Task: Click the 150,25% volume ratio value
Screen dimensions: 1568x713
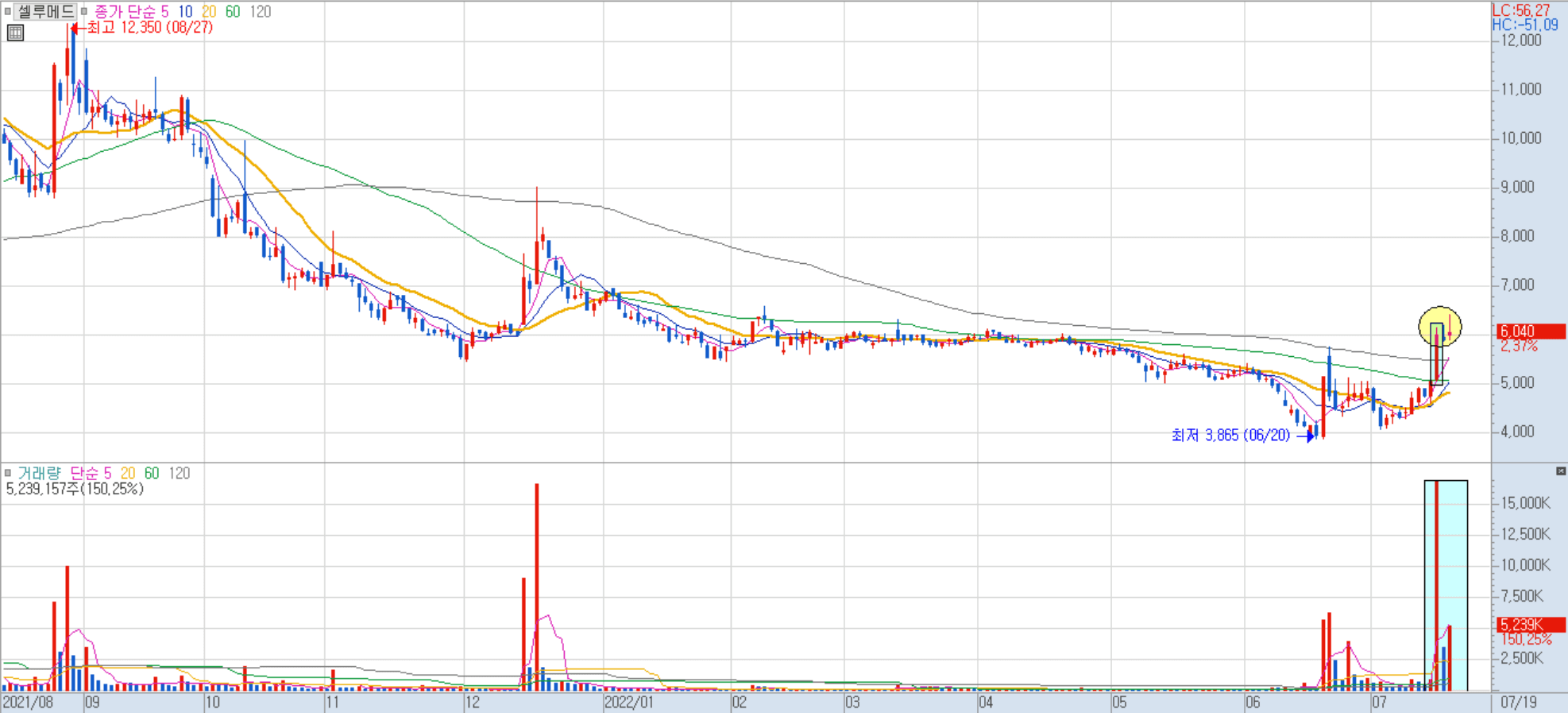Action: tap(1526, 639)
